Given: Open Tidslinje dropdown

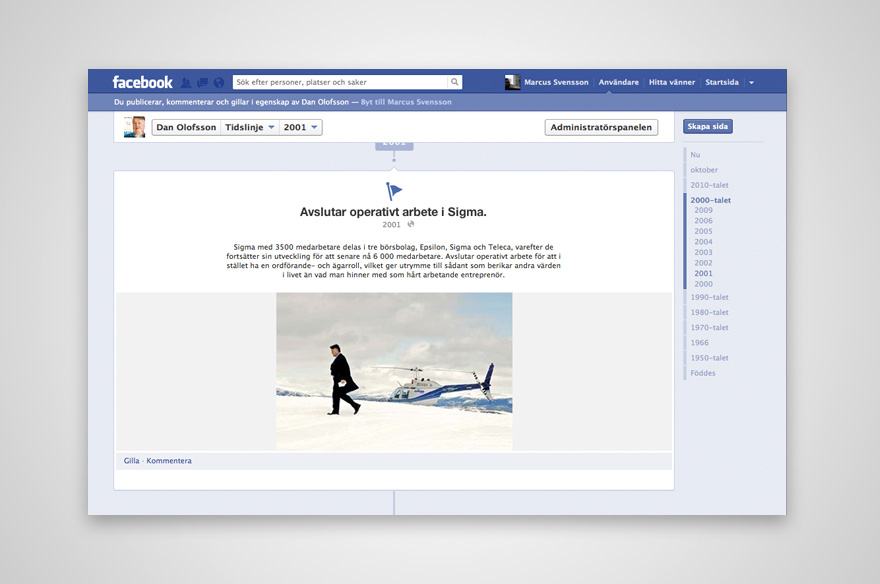Looking at the screenshot, I should click(x=250, y=127).
